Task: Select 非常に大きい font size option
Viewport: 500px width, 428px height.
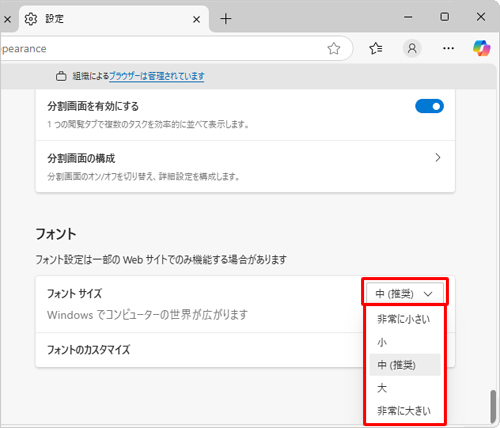Action: [405, 411]
